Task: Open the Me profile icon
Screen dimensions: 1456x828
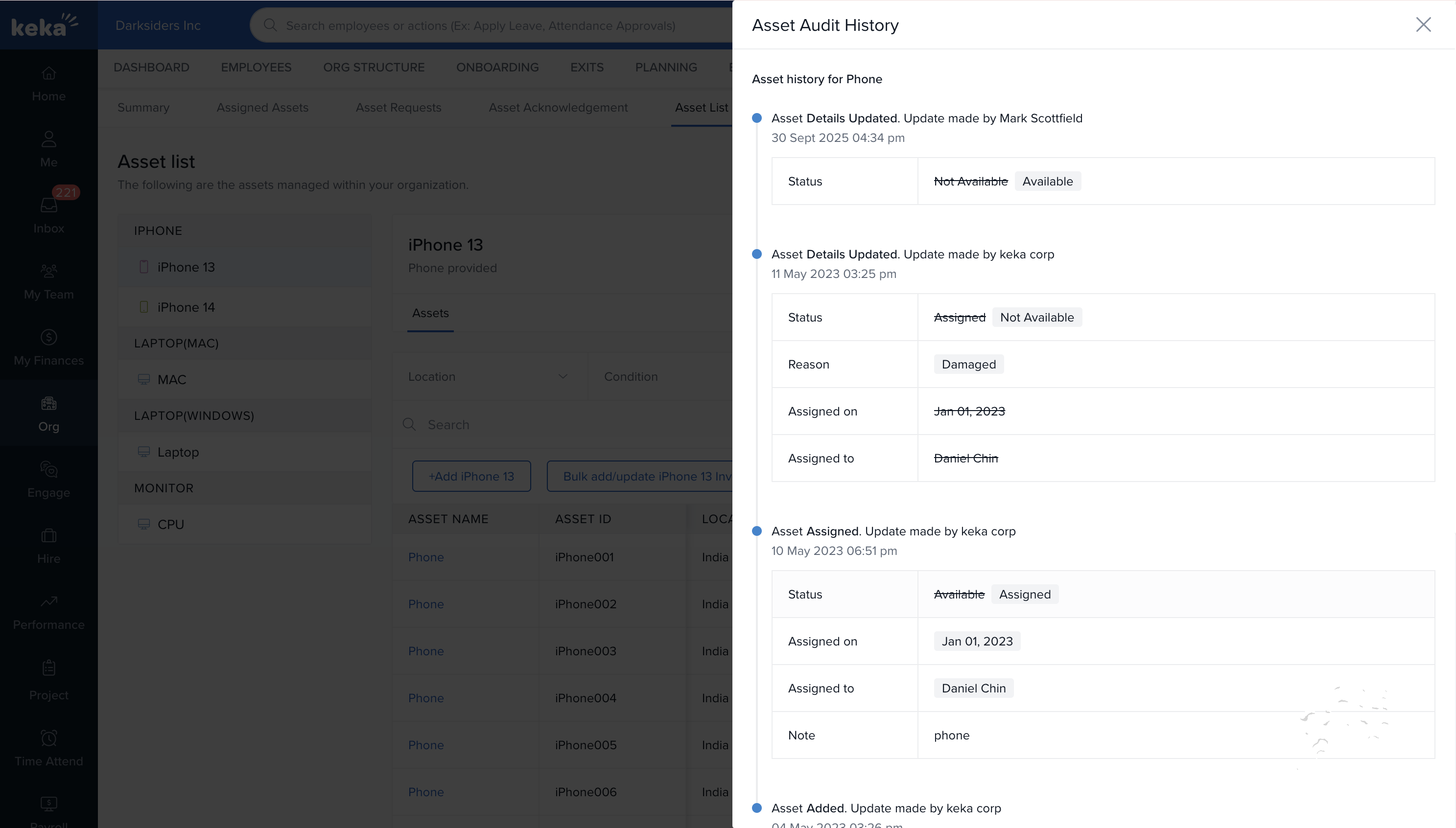Action: [x=48, y=139]
